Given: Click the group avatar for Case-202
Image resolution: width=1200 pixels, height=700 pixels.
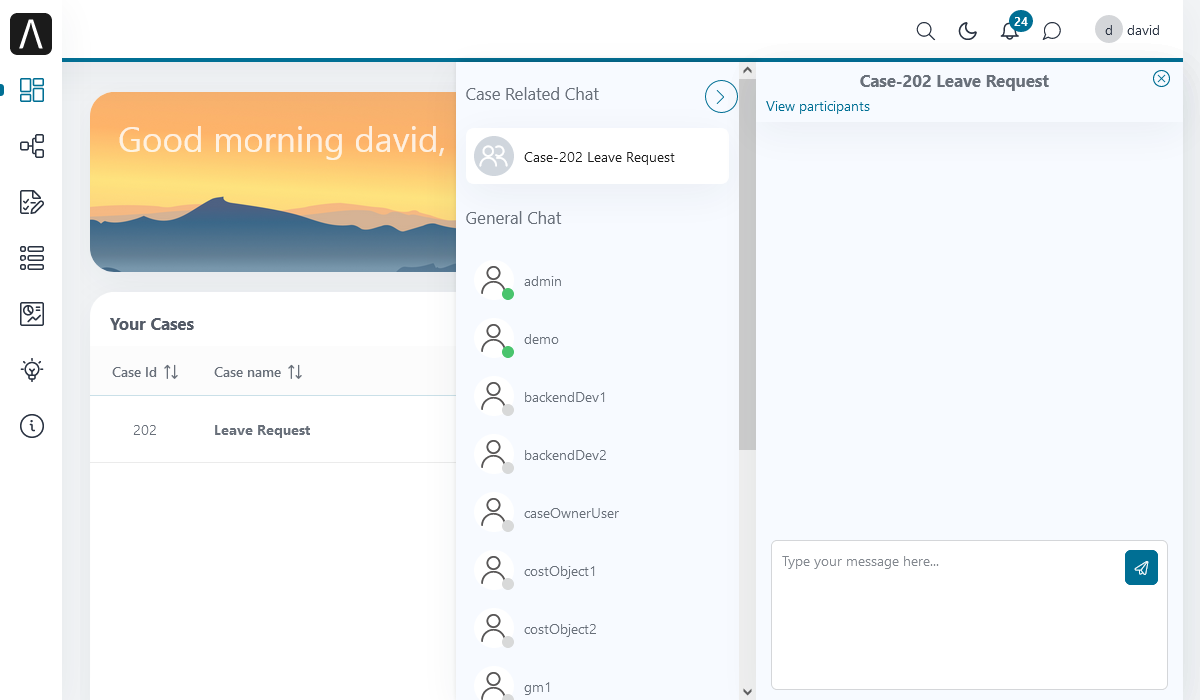Looking at the screenshot, I should [x=493, y=156].
